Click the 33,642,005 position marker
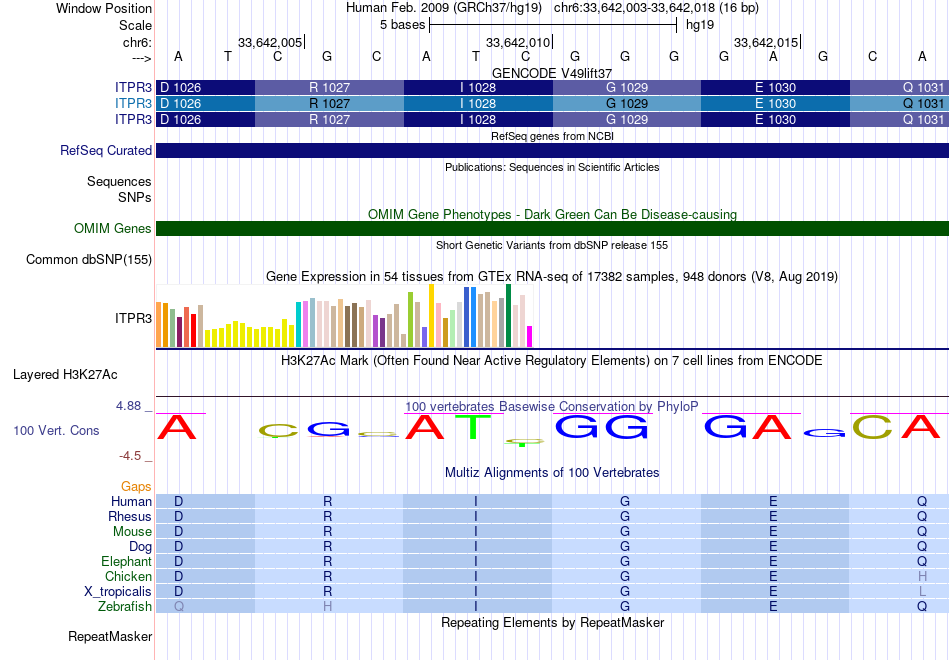Image resolution: width=950 pixels, height=660 pixels. click(270, 42)
